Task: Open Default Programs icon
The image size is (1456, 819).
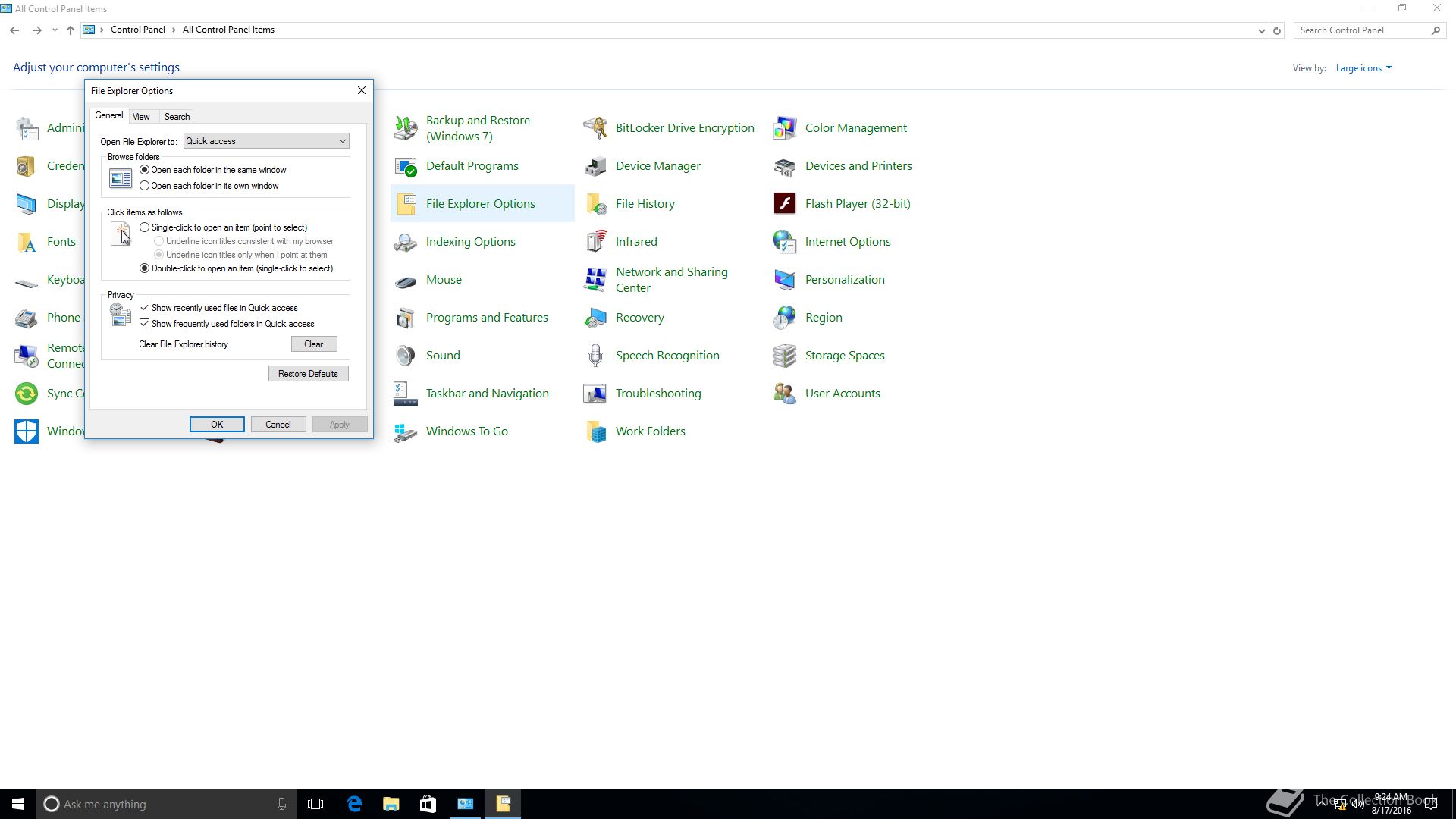Action: [406, 166]
